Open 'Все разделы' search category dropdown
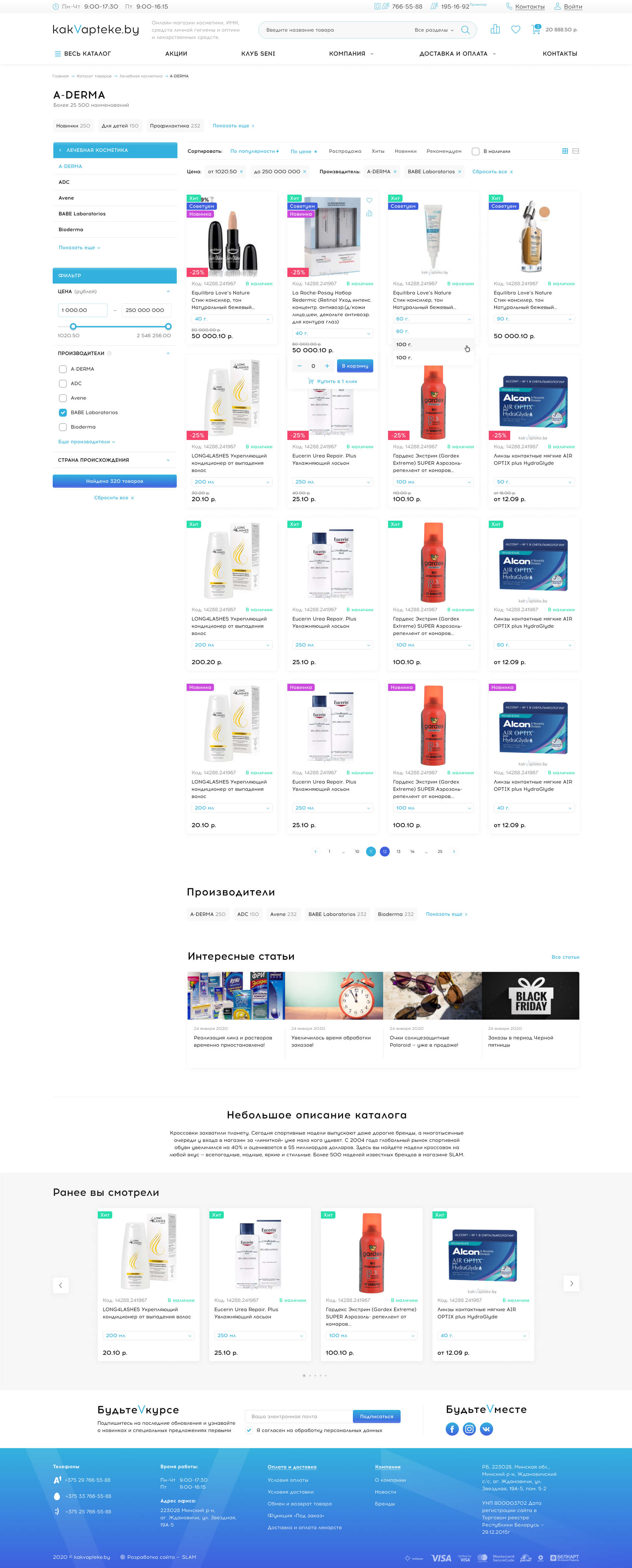Screen dimensions: 632x1568 [x=434, y=30]
